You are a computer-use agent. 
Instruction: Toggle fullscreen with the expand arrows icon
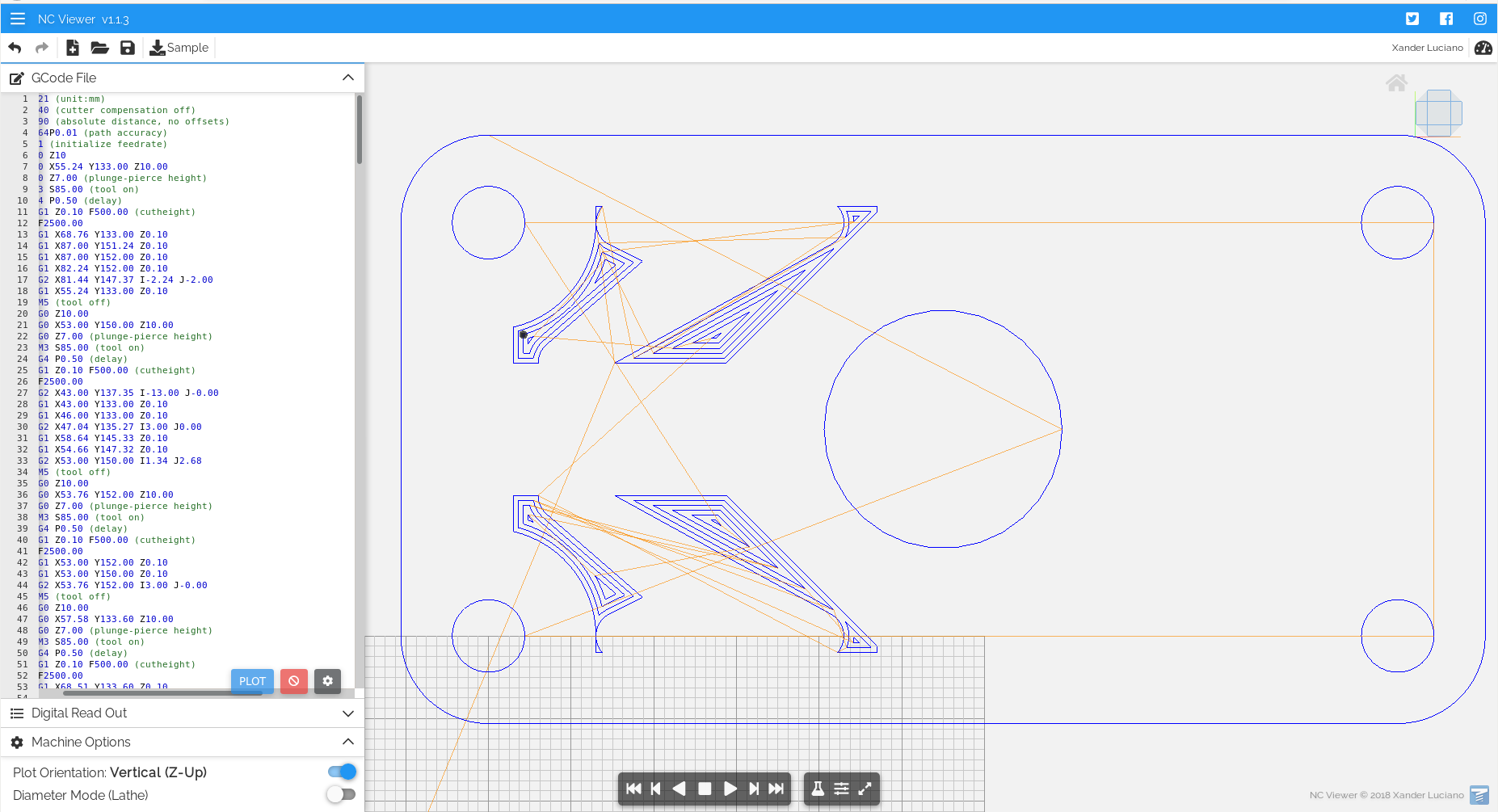click(865, 789)
